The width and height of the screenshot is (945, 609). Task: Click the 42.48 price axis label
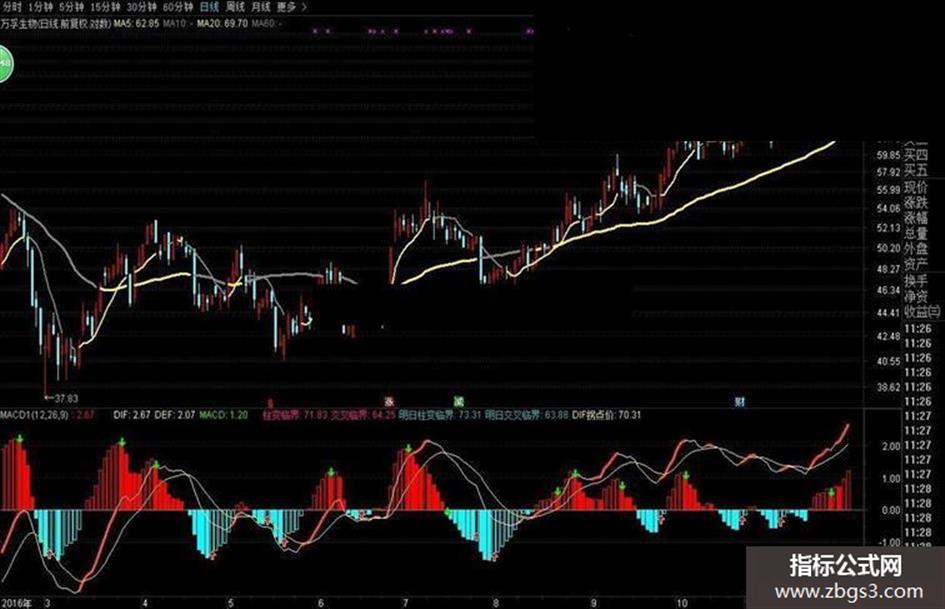coord(888,336)
